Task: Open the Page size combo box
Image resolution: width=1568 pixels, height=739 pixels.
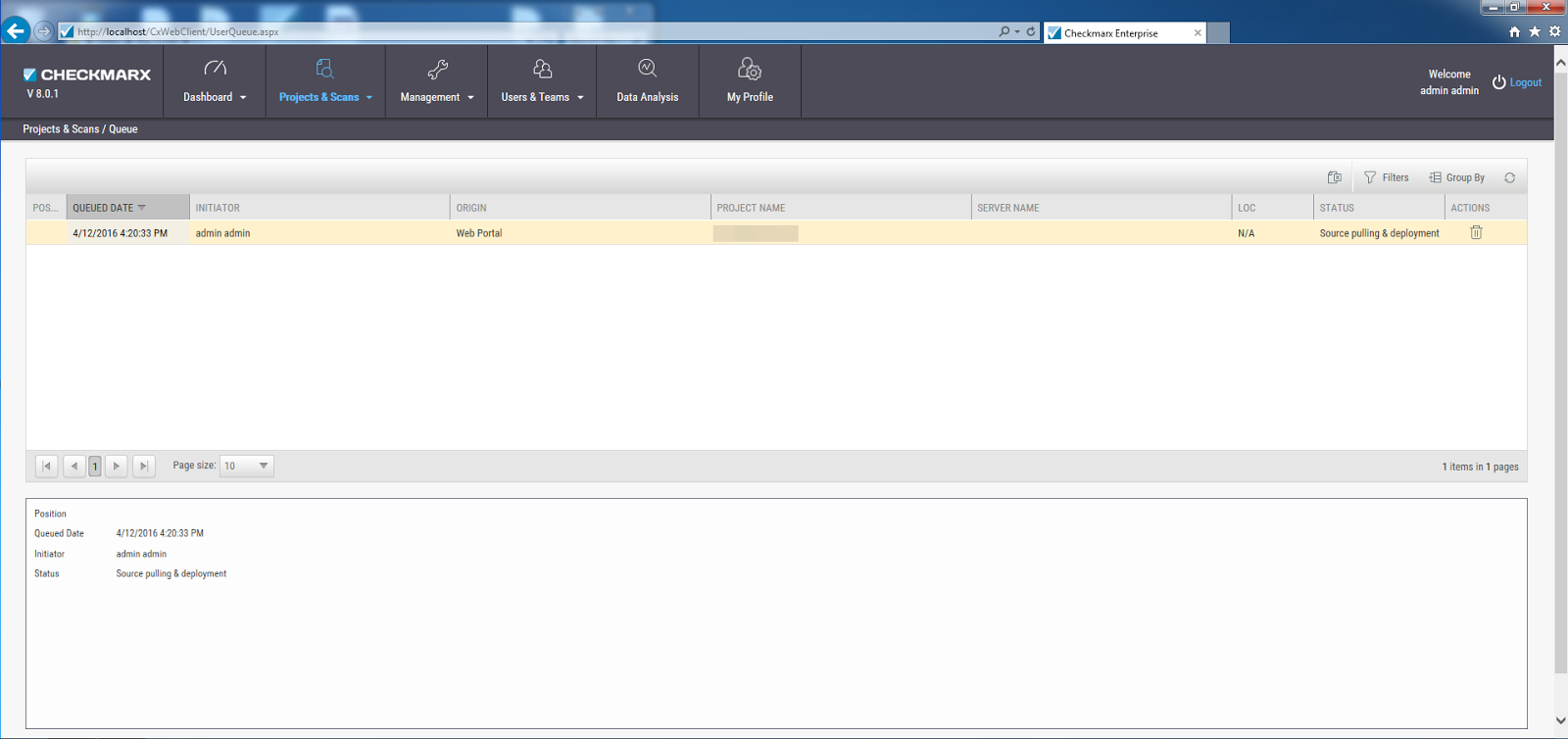Action: point(247,466)
